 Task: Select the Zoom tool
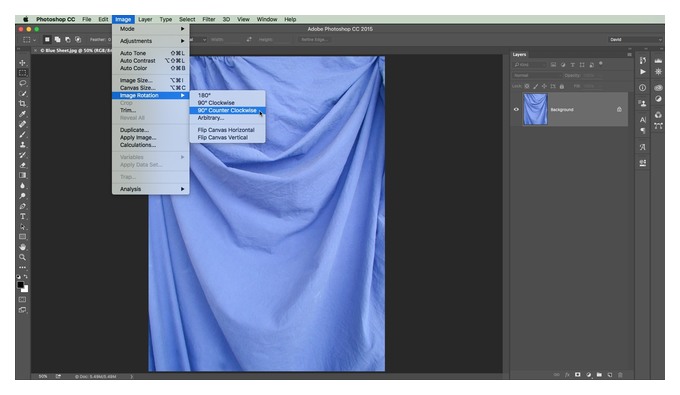point(23,258)
